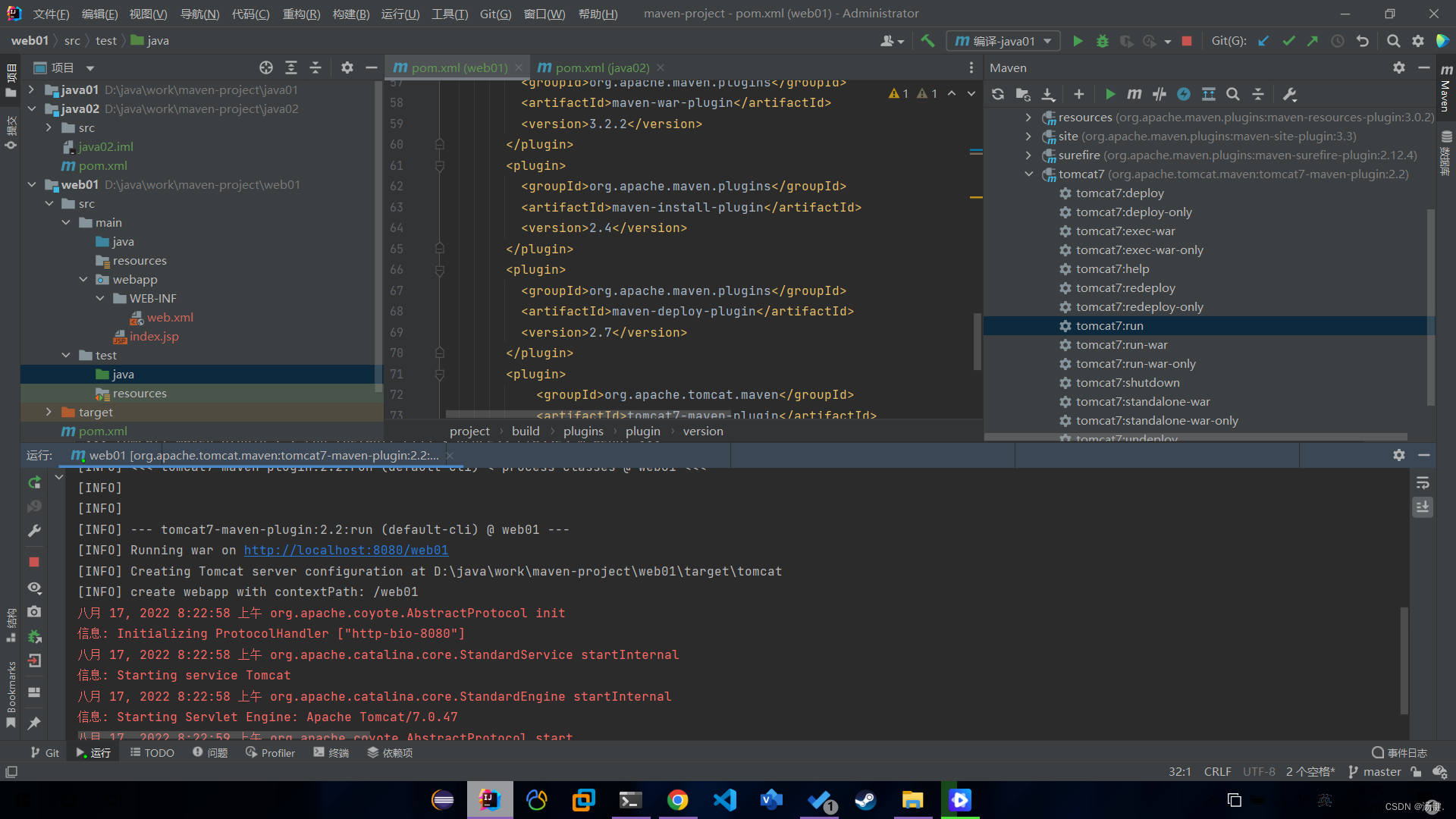Select tomcat7:shutdown goal
The height and width of the screenshot is (819, 1456).
pos(1127,382)
